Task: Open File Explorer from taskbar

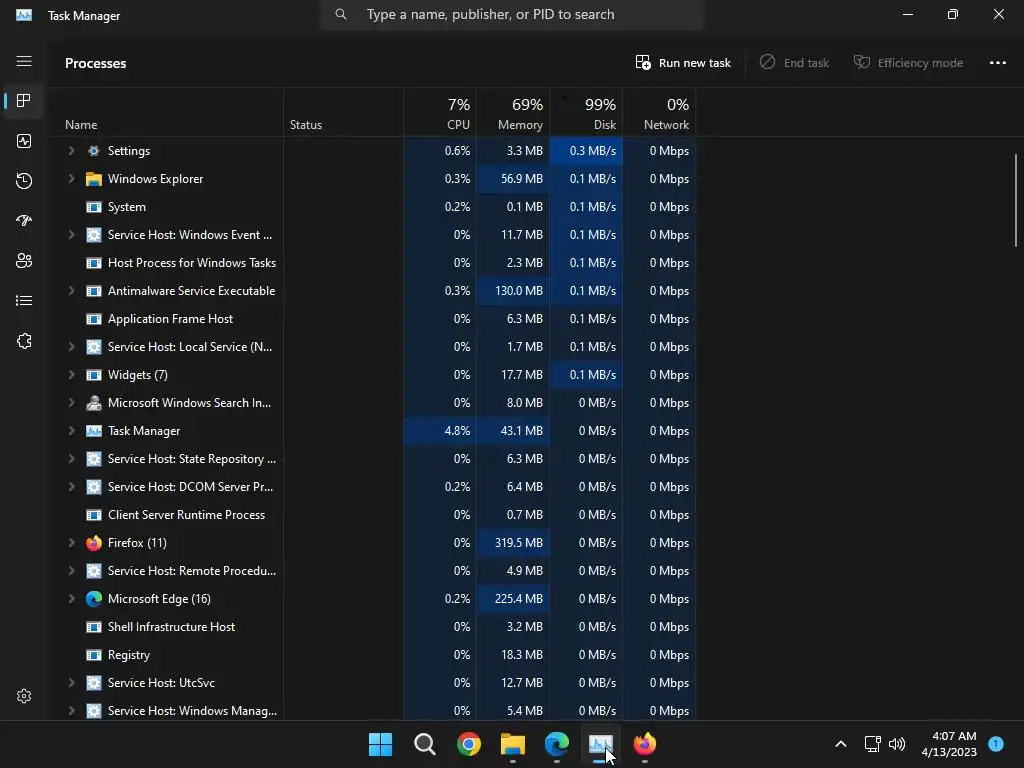Action: pos(513,744)
